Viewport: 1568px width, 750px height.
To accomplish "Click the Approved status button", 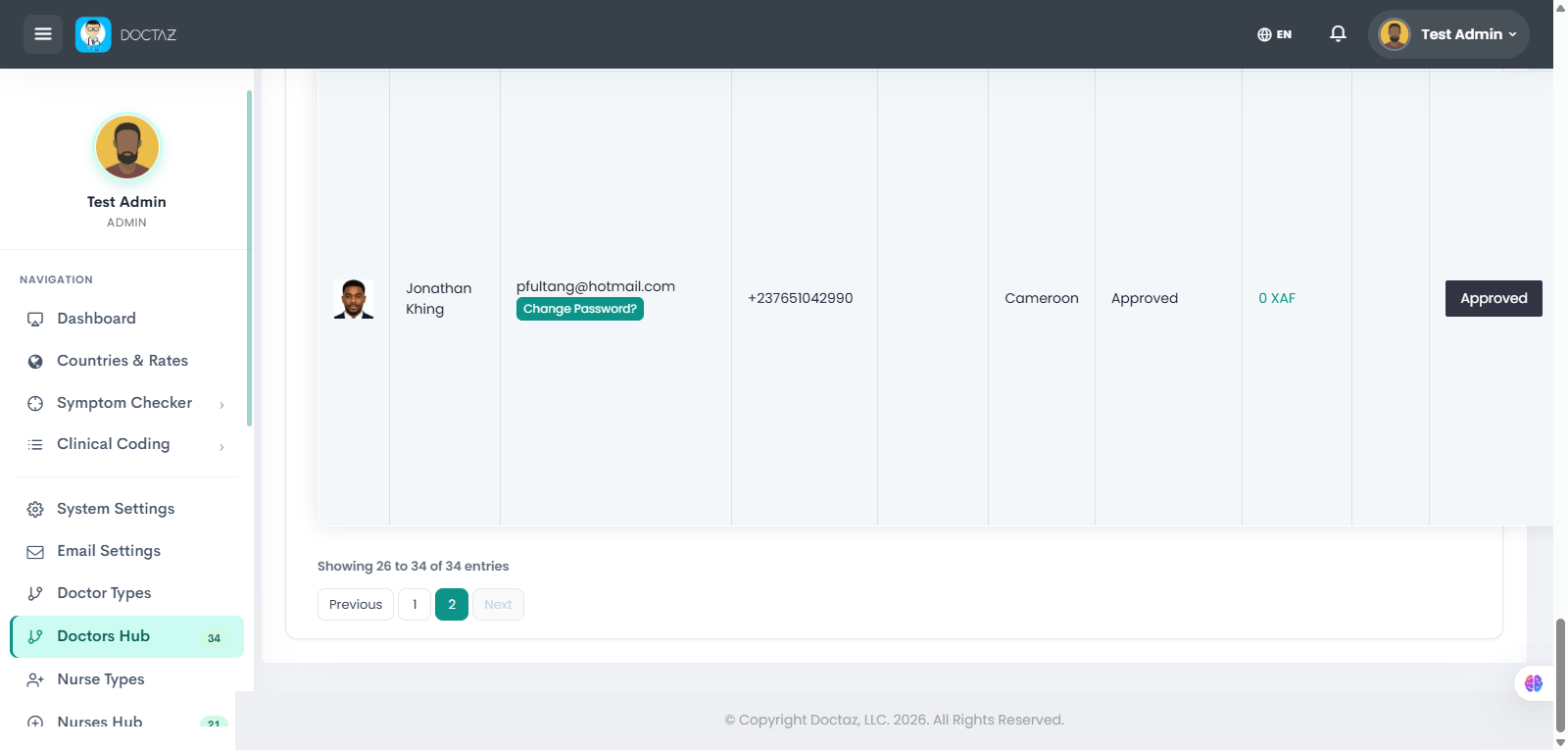I will 1494,298.
